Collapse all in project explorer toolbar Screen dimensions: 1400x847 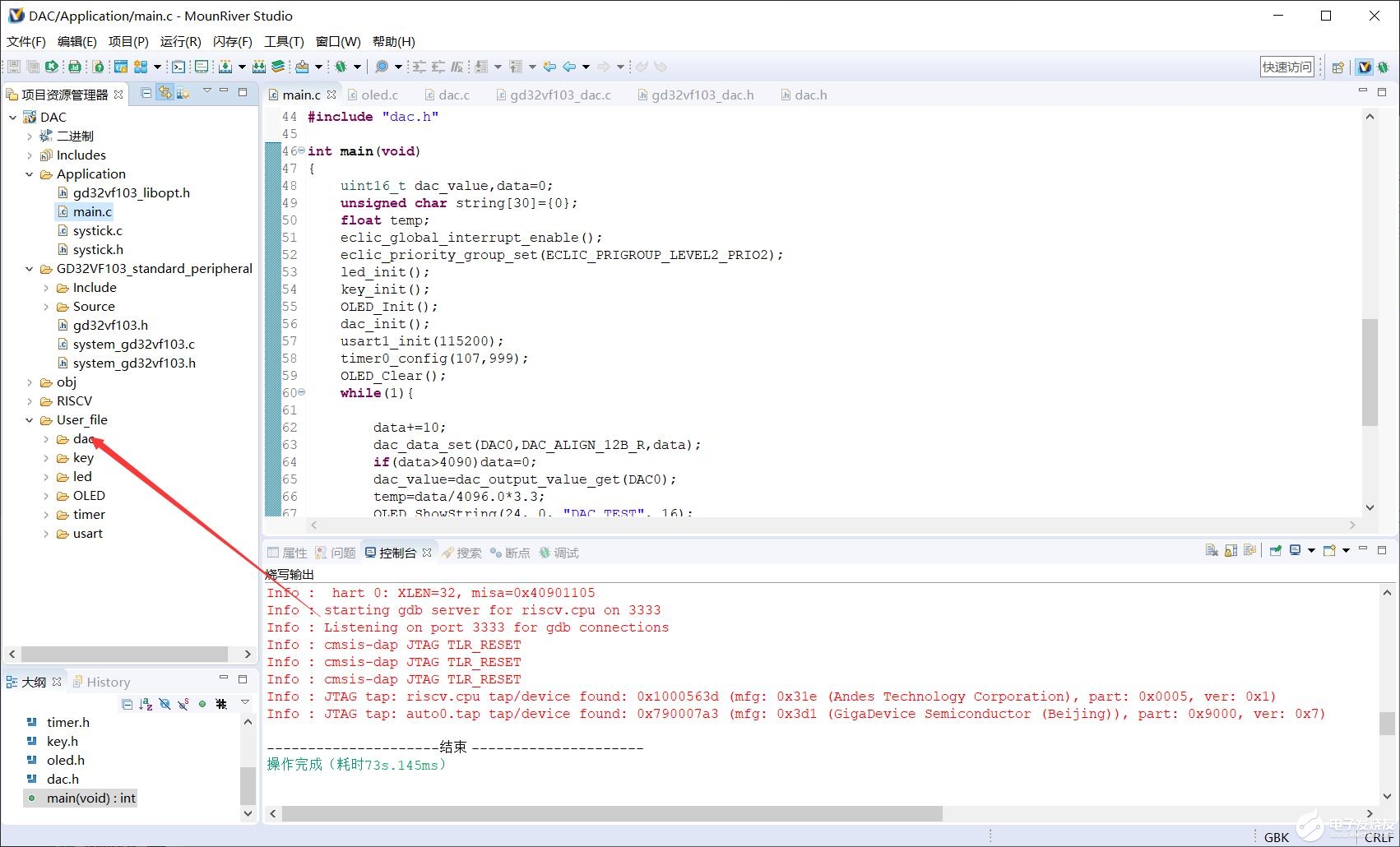pyautogui.click(x=146, y=93)
